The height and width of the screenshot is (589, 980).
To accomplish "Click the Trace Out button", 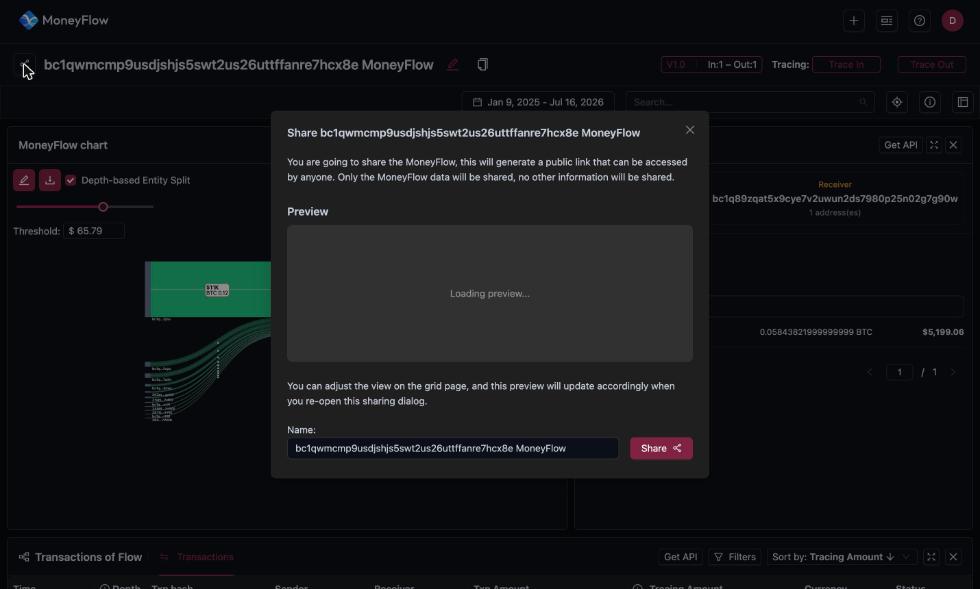I will click(x=932, y=64).
